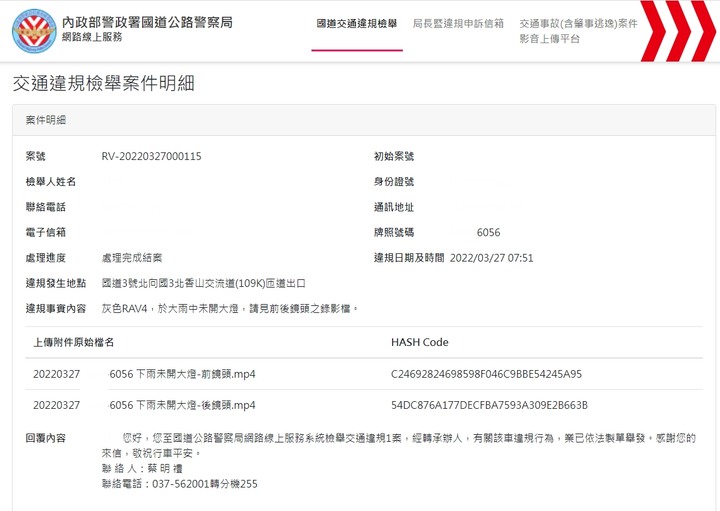Screen dimensions: 720x511
Task: Click the HASH Code column header
Action: point(420,343)
